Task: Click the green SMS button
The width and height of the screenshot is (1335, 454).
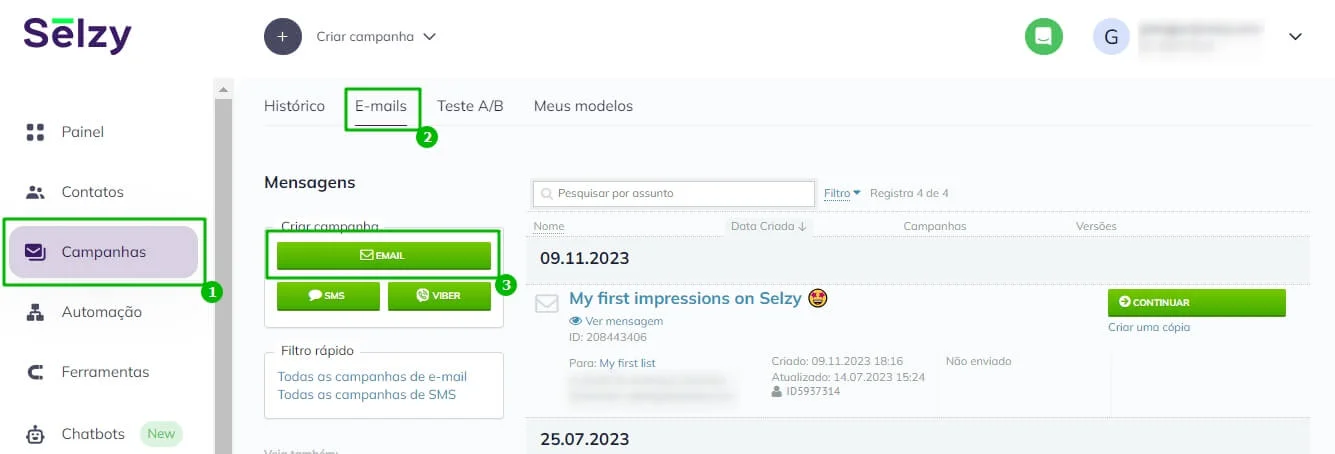Action: (x=328, y=296)
